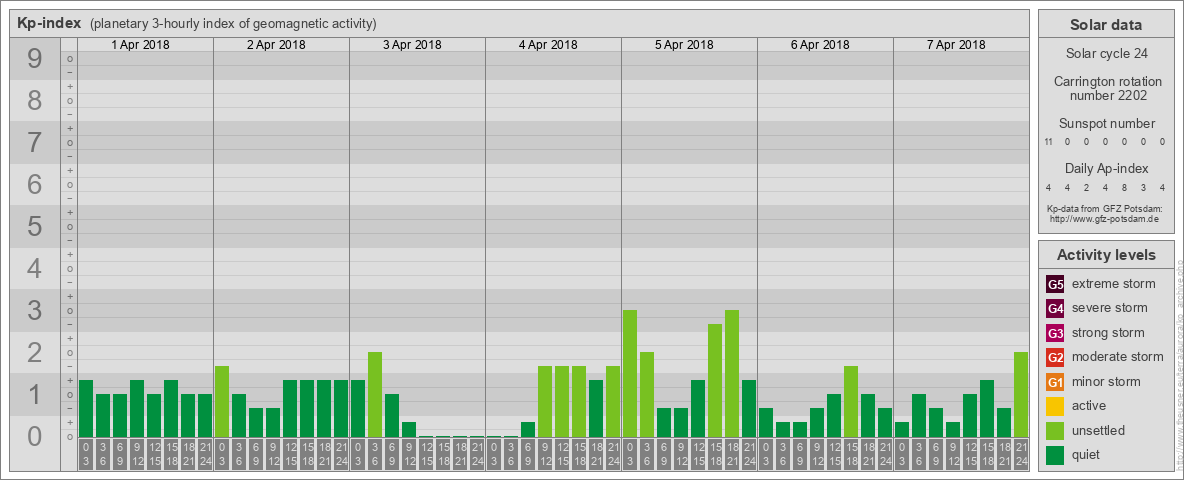Click the dark green 'quiet' swatch

pos(1056,454)
